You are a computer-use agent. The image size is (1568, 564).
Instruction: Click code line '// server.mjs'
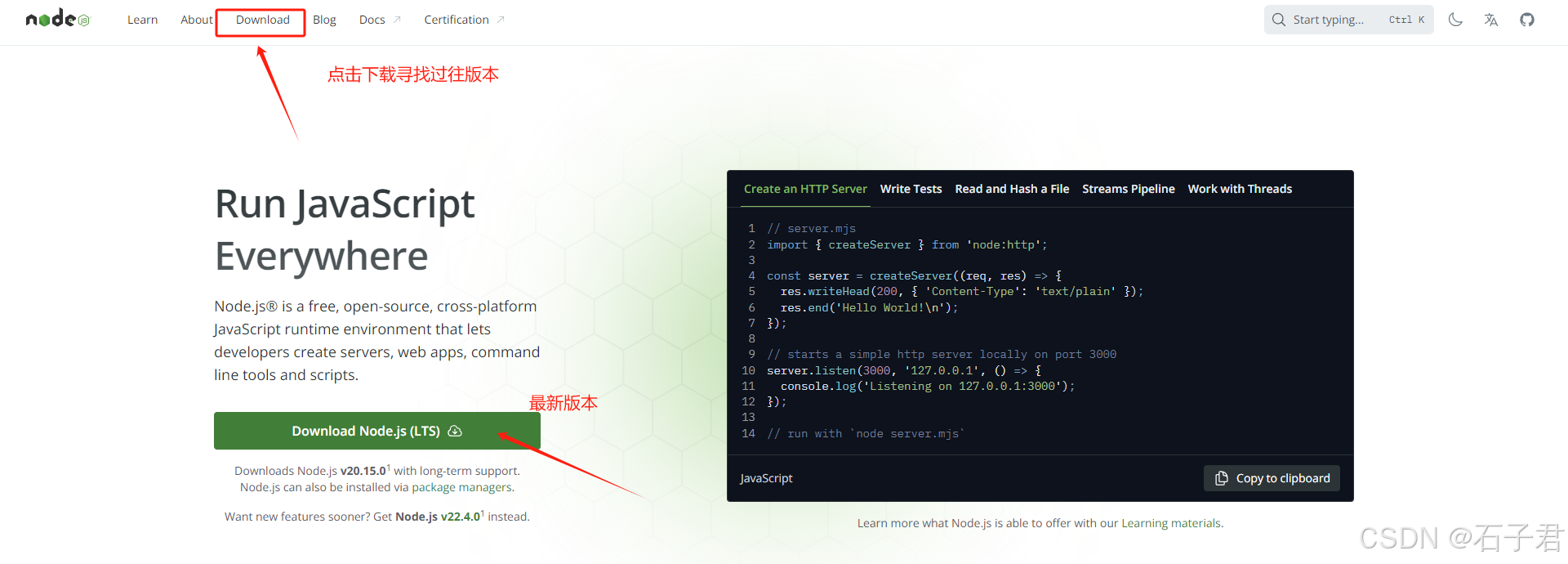pyautogui.click(x=811, y=229)
